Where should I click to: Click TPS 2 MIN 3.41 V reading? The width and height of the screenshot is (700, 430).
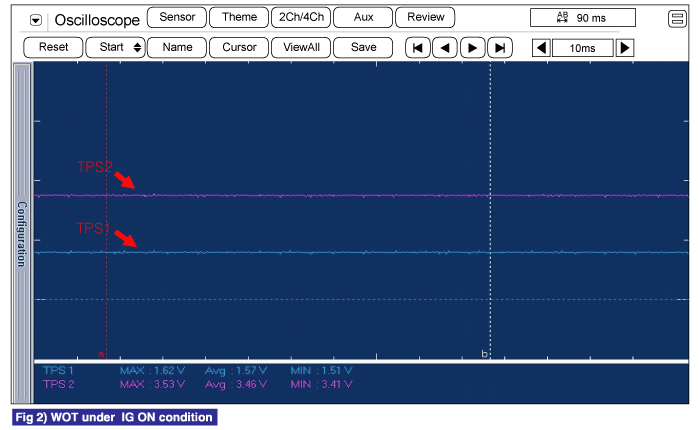321,384
